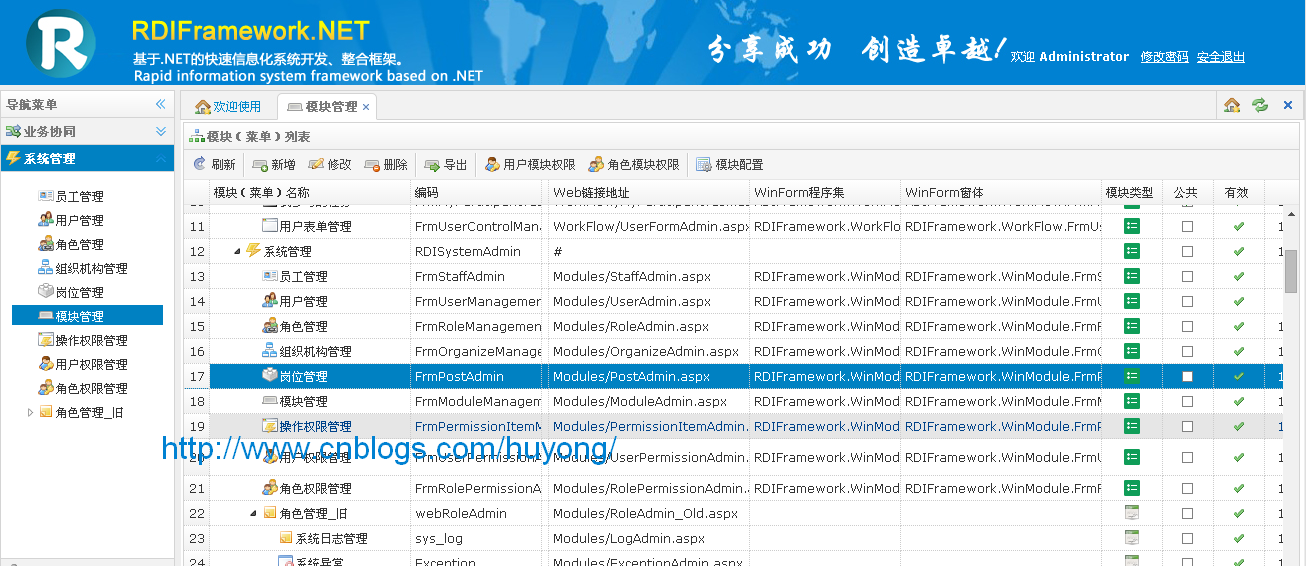Image resolution: width=1306 pixels, height=566 pixels.
Task: Toggle the 公共 checkbox in row 12
Action: tap(1187, 252)
